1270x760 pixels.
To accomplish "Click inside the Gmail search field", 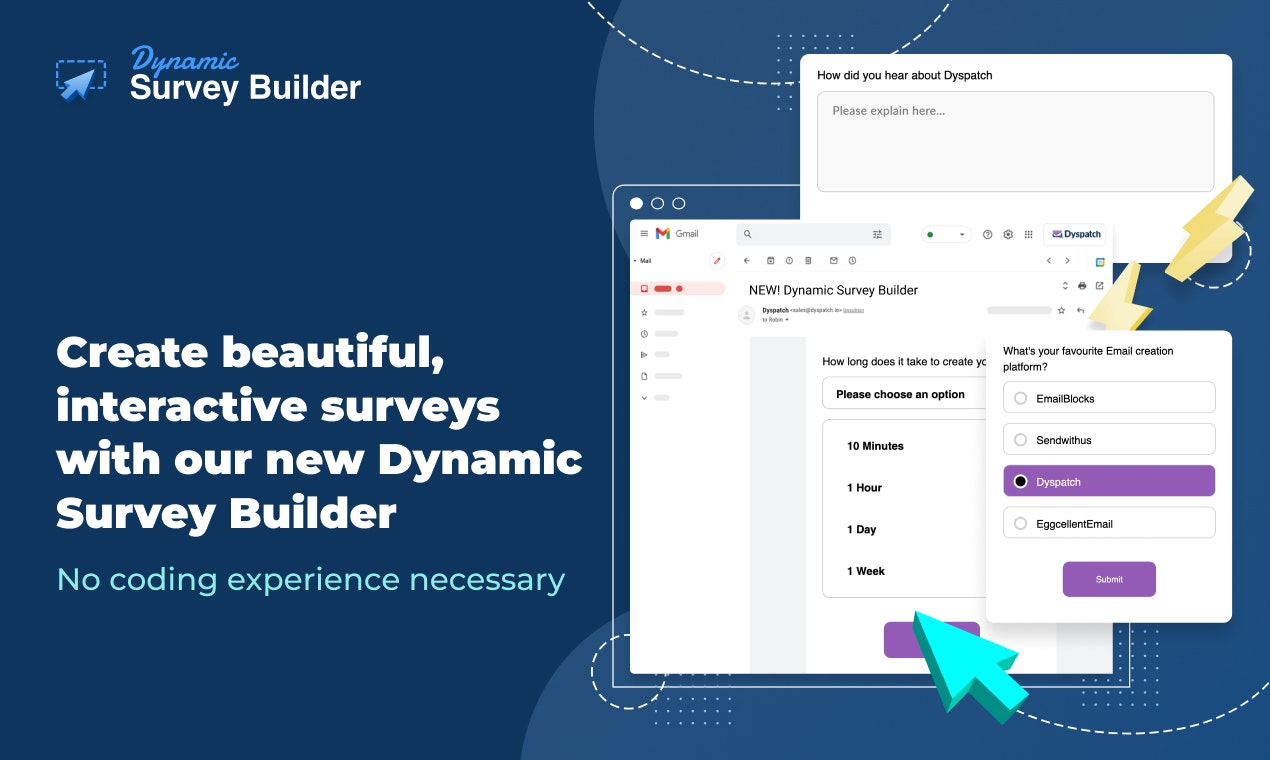I will [x=812, y=234].
